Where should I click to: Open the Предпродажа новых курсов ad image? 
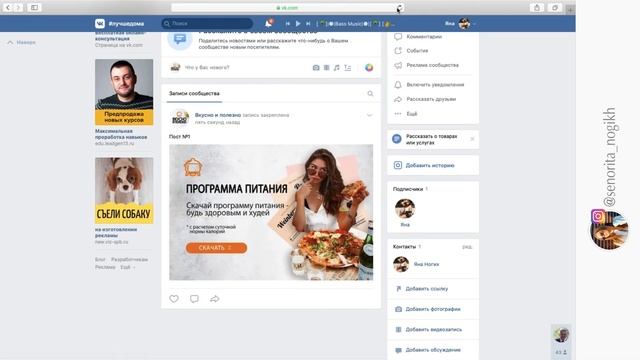coord(124,92)
